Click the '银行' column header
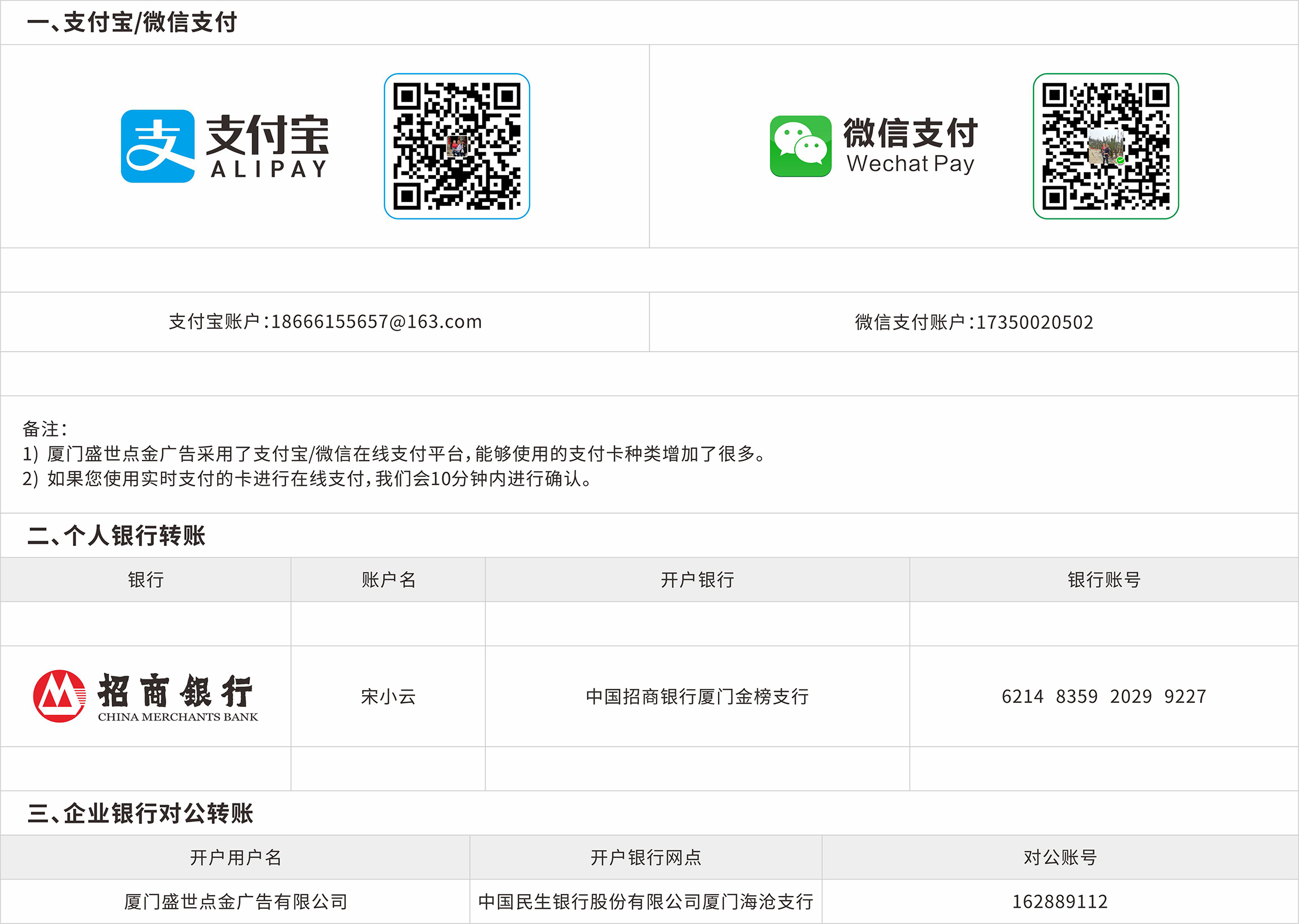The width and height of the screenshot is (1299, 924). pos(146,580)
